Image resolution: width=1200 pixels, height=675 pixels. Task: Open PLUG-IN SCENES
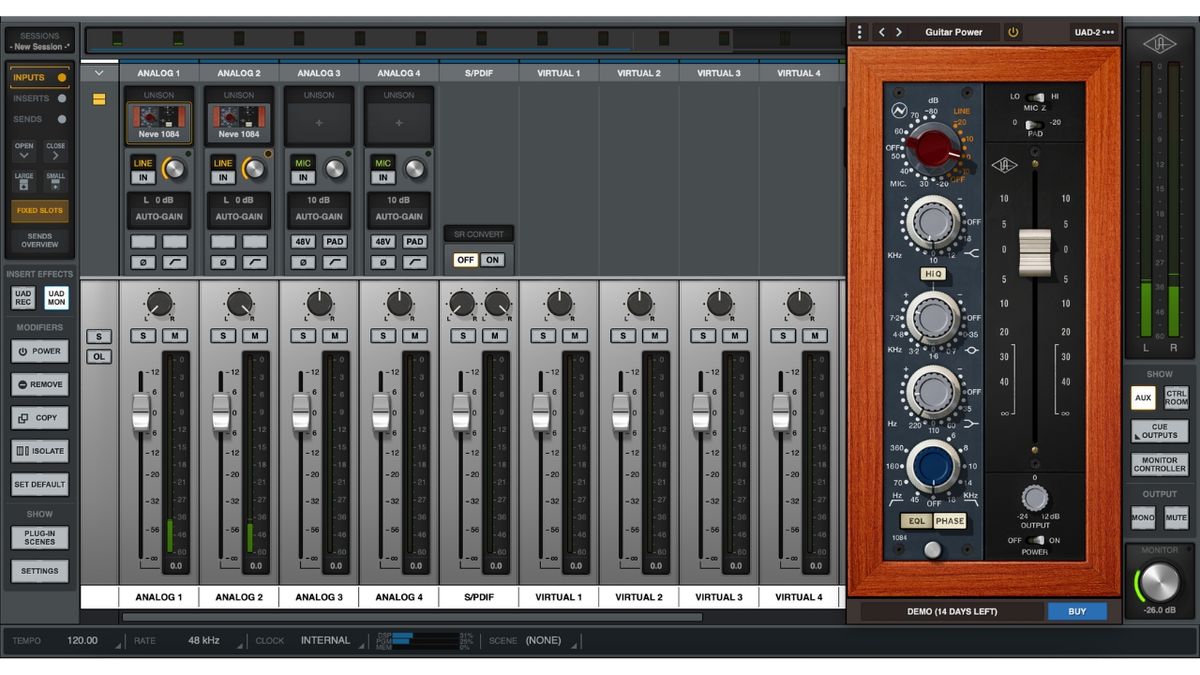(40, 538)
